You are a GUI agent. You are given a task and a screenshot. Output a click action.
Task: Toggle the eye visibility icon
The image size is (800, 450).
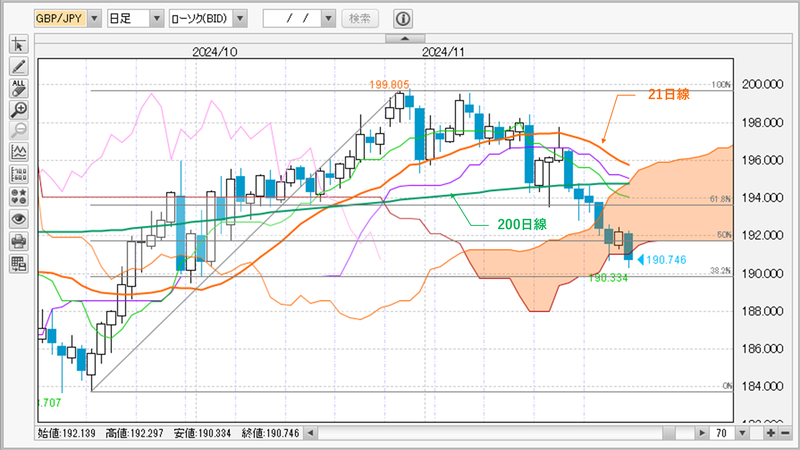pyautogui.click(x=19, y=219)
